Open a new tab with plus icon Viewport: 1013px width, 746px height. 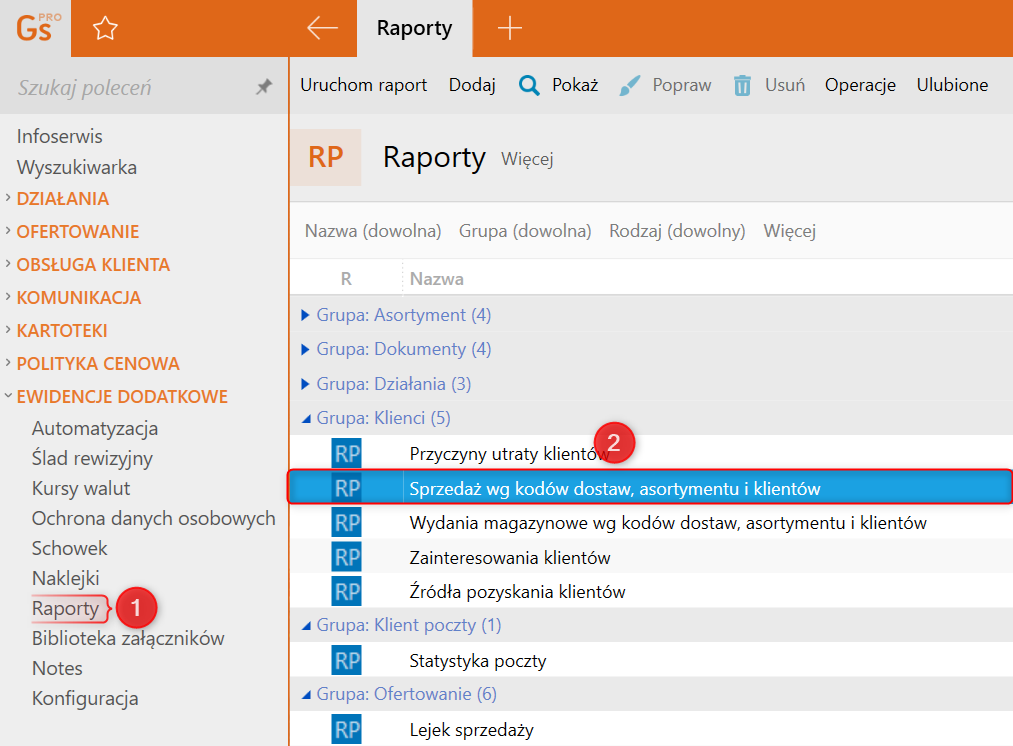[x=510, y=28]
